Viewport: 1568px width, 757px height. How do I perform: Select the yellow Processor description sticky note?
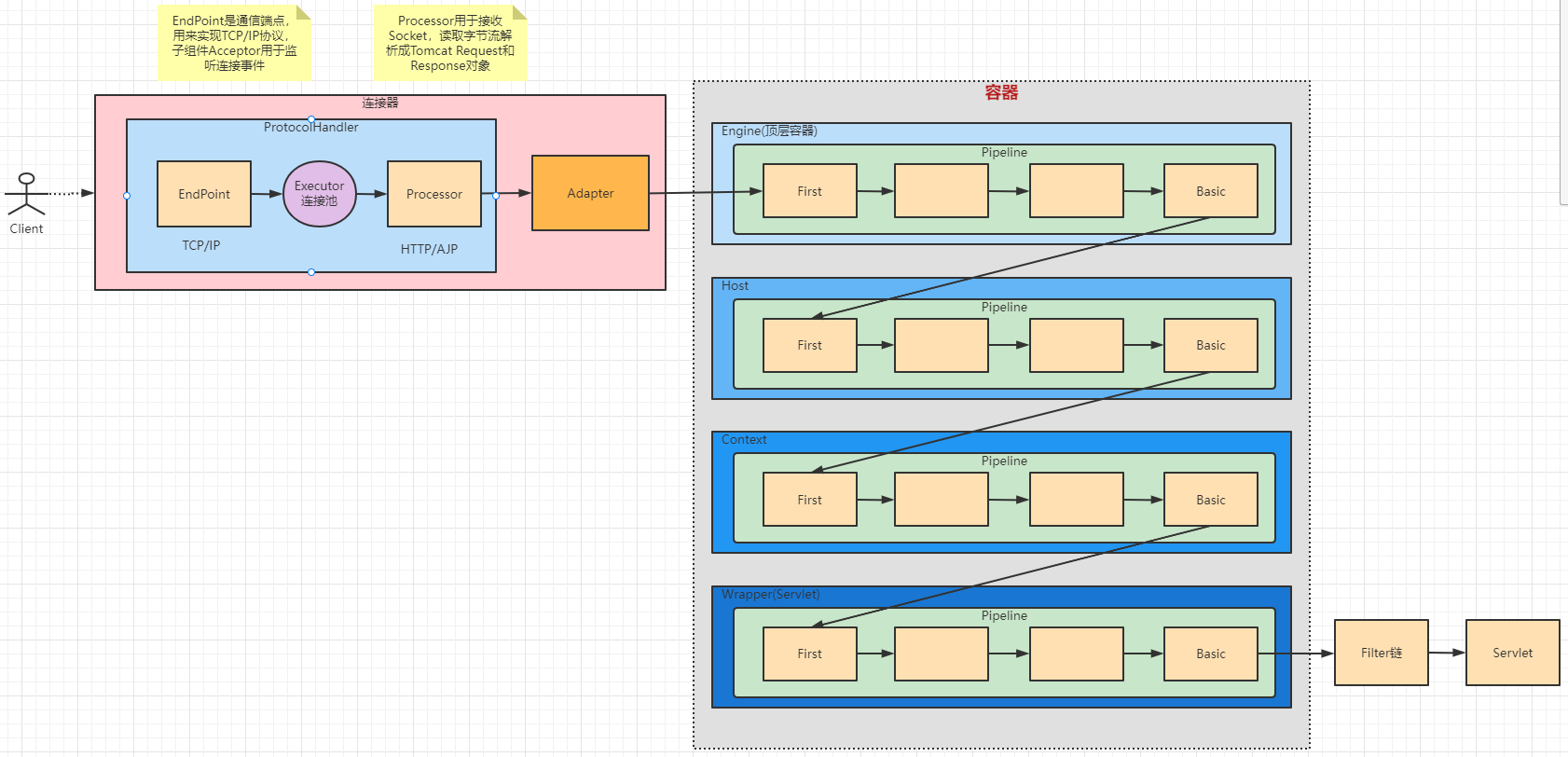450,43
